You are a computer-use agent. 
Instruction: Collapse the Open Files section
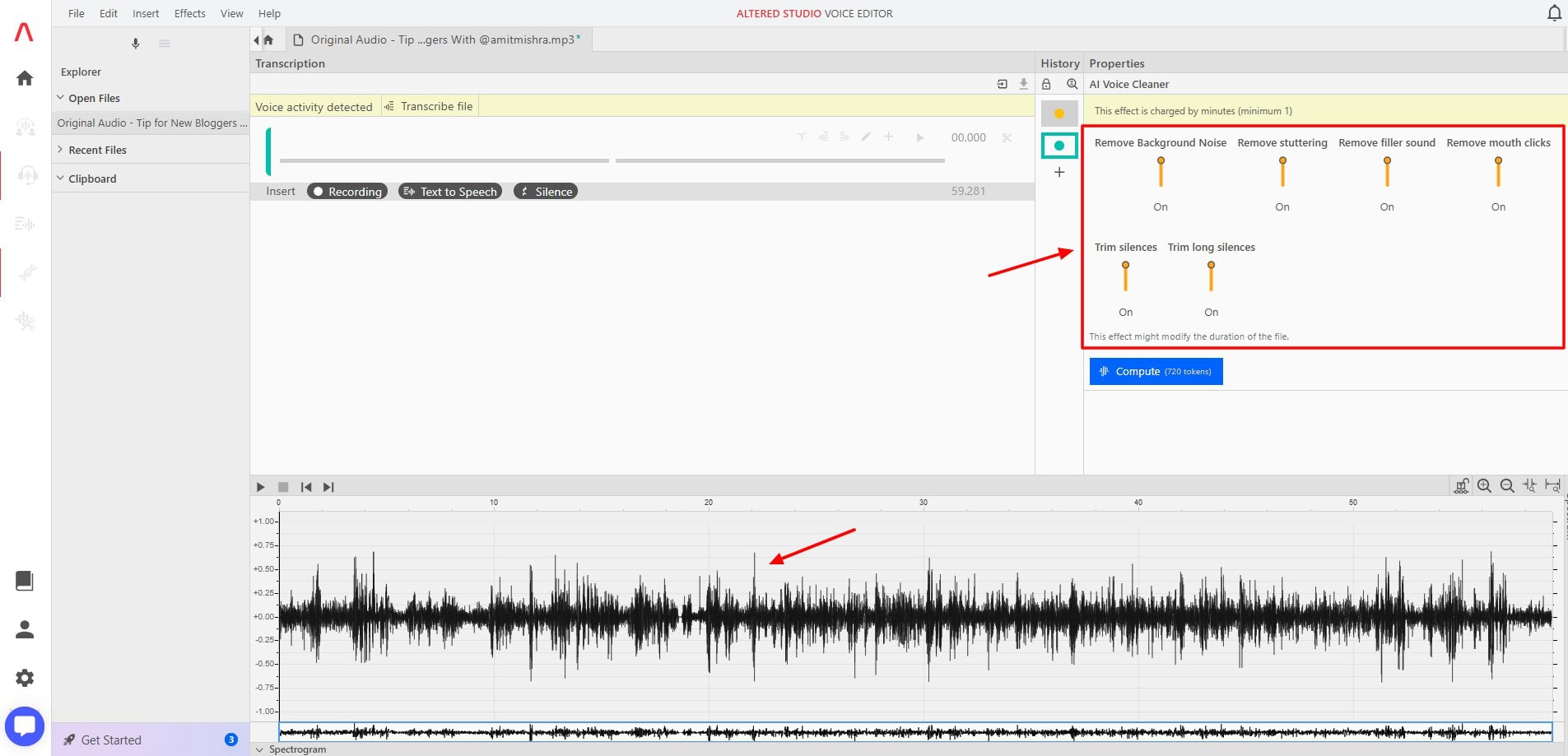point(61,98)
